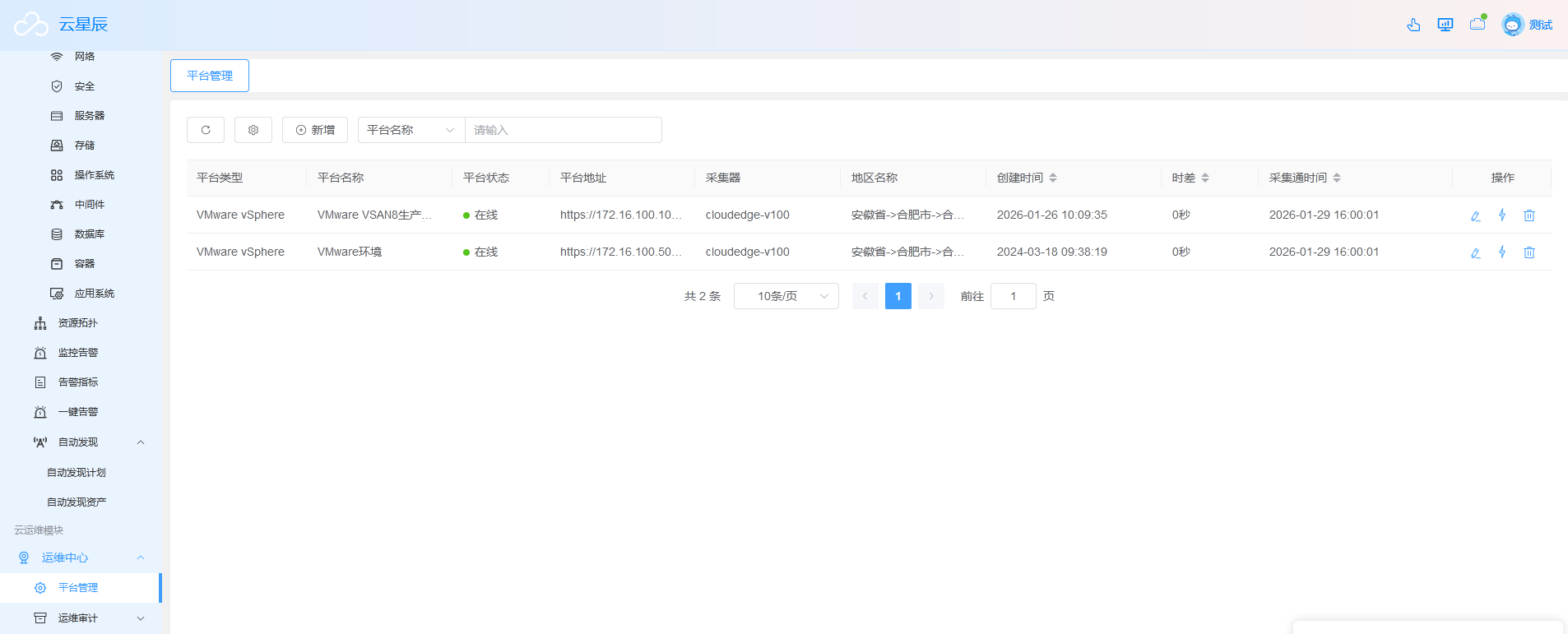
Task: Go to next page arrow
Action: coord(931,296)
